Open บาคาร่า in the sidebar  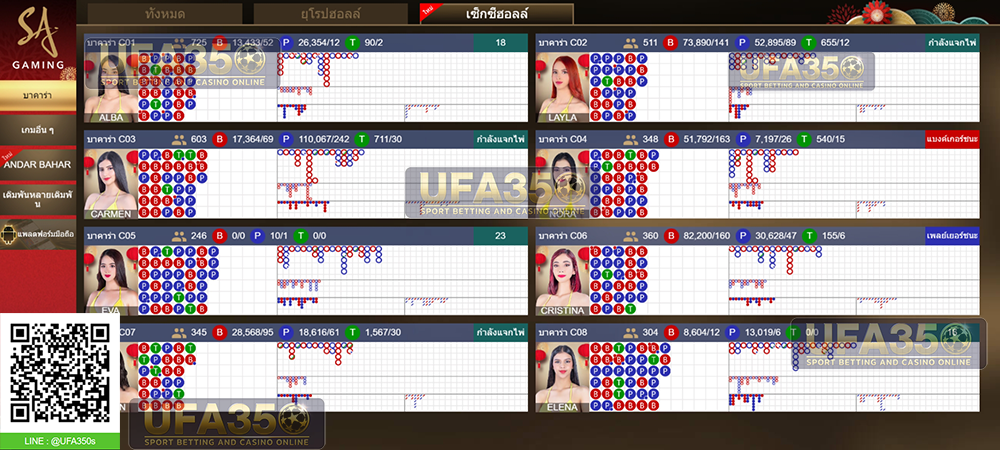point(38,96)
